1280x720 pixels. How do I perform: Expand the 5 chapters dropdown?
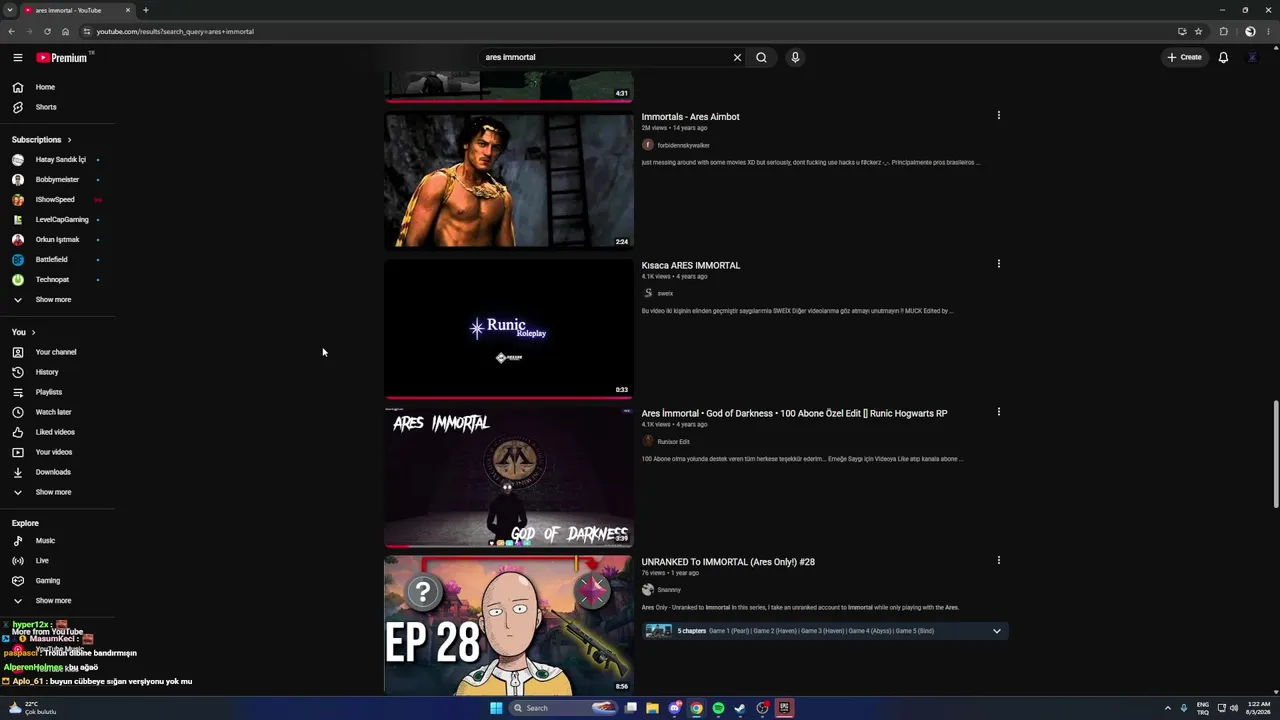tap(996, 631)
